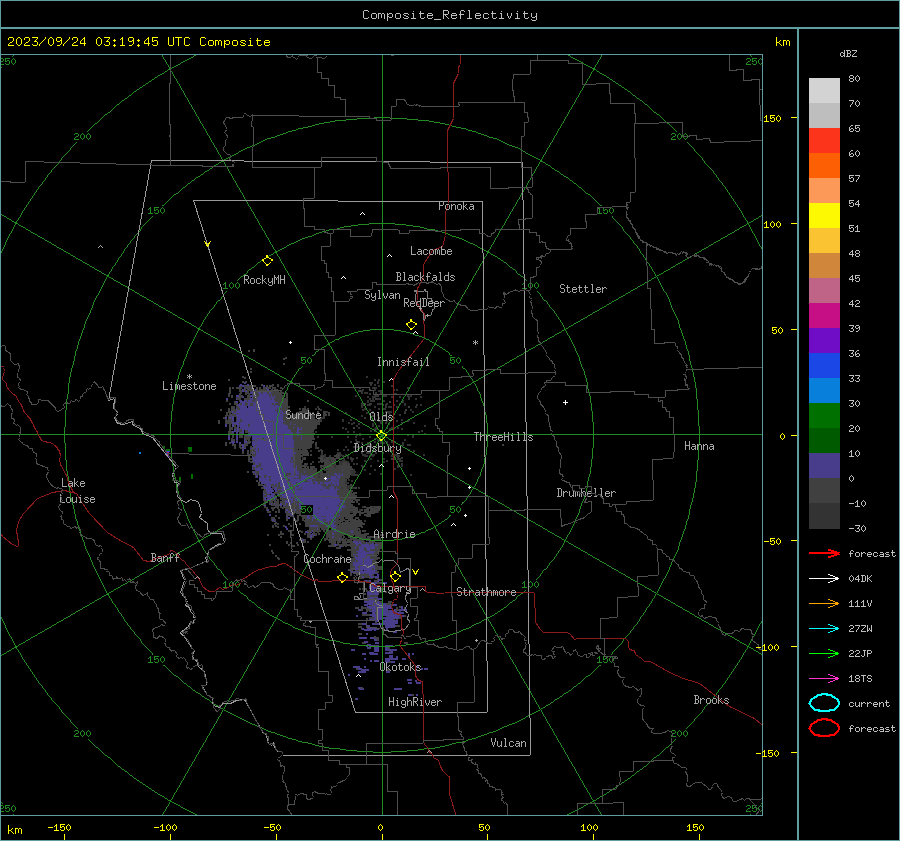Click the Composite_Reflectivity title text

pos(450,15)
